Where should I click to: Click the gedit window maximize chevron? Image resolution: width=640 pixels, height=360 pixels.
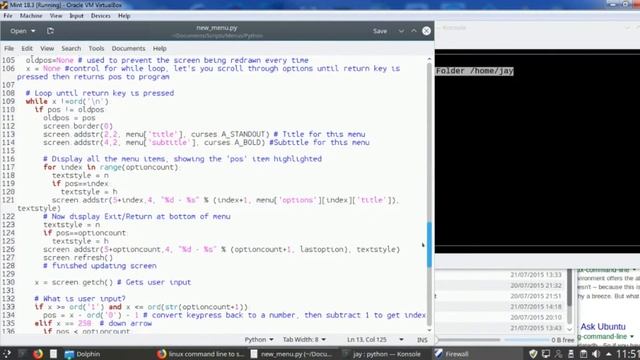pyautogui.click(x=414, y=31)
